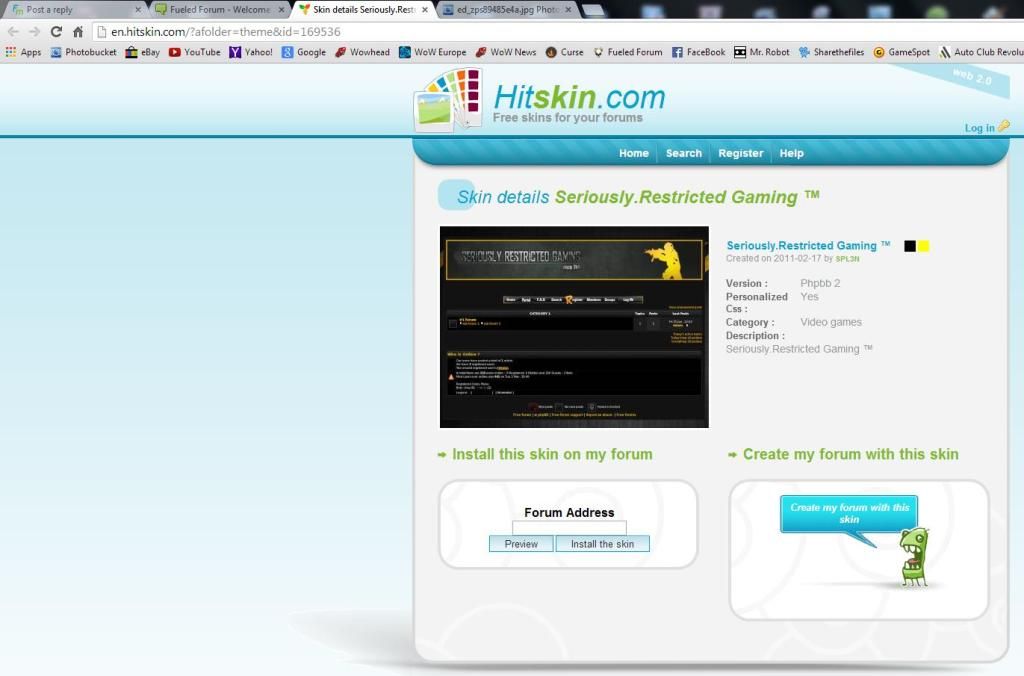The image size is (1024, 676).
Task: Open the Sharethefiles bookmark
Action: tap(831, 52)
